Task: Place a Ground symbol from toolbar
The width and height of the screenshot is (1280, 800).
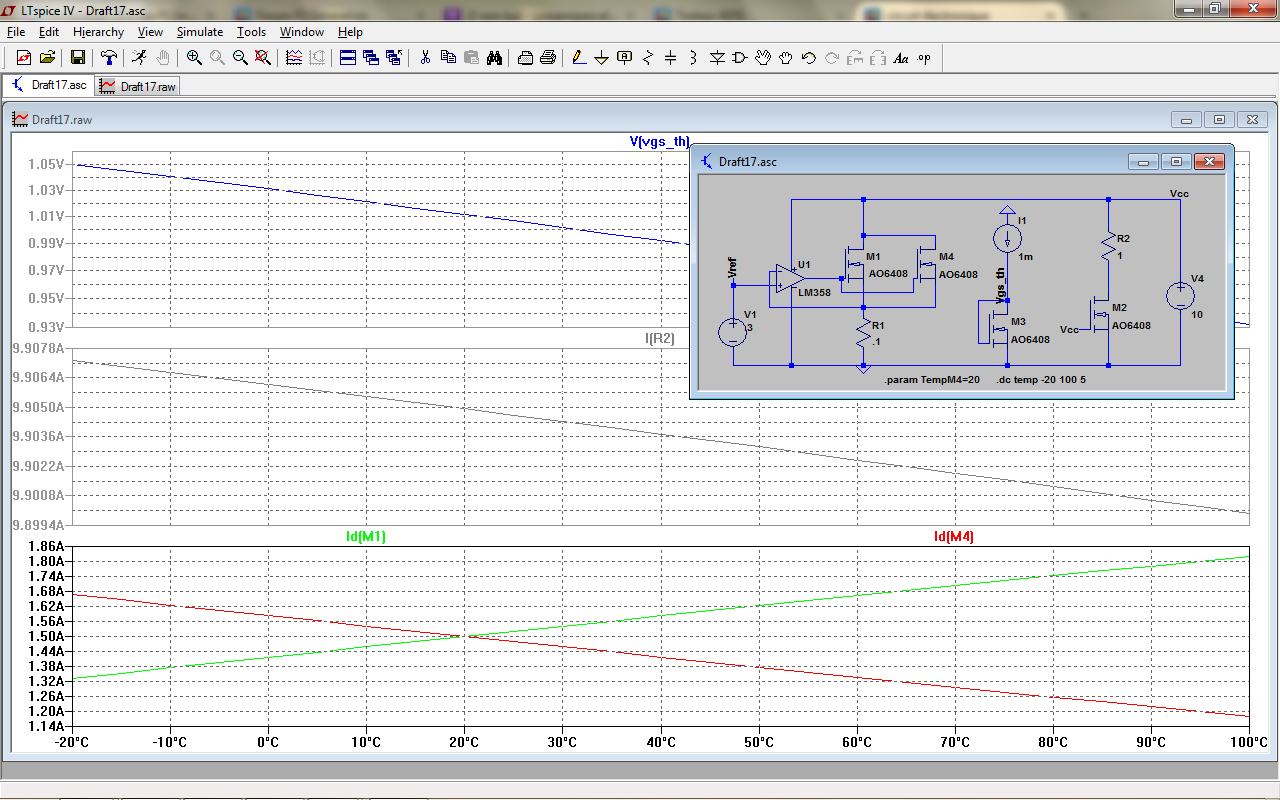Action: [x=601, y=58]
